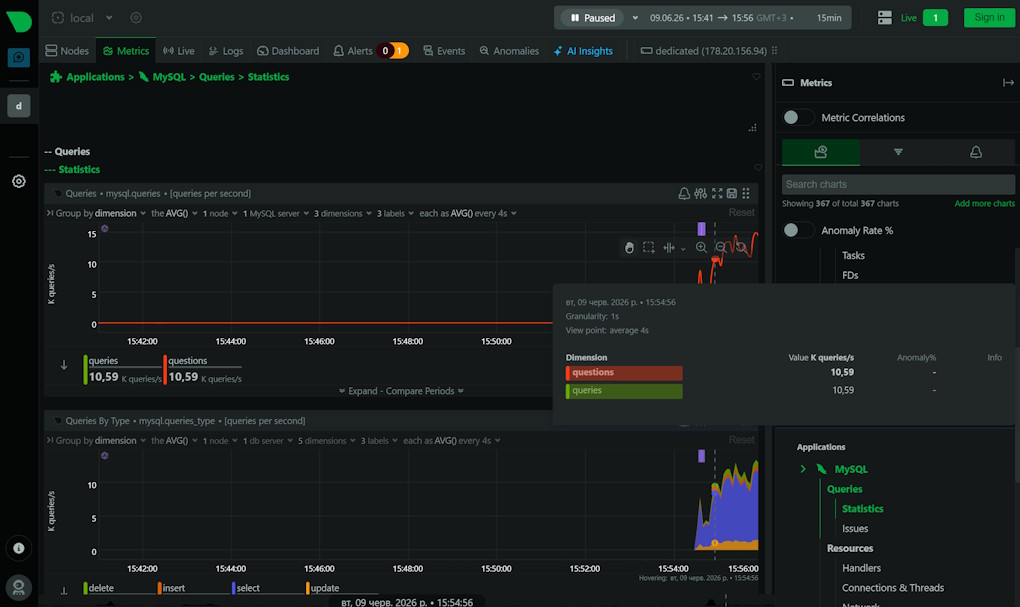Click purple anomaly marker on Queries chart
1020x607 pixels.
[701, 228]
